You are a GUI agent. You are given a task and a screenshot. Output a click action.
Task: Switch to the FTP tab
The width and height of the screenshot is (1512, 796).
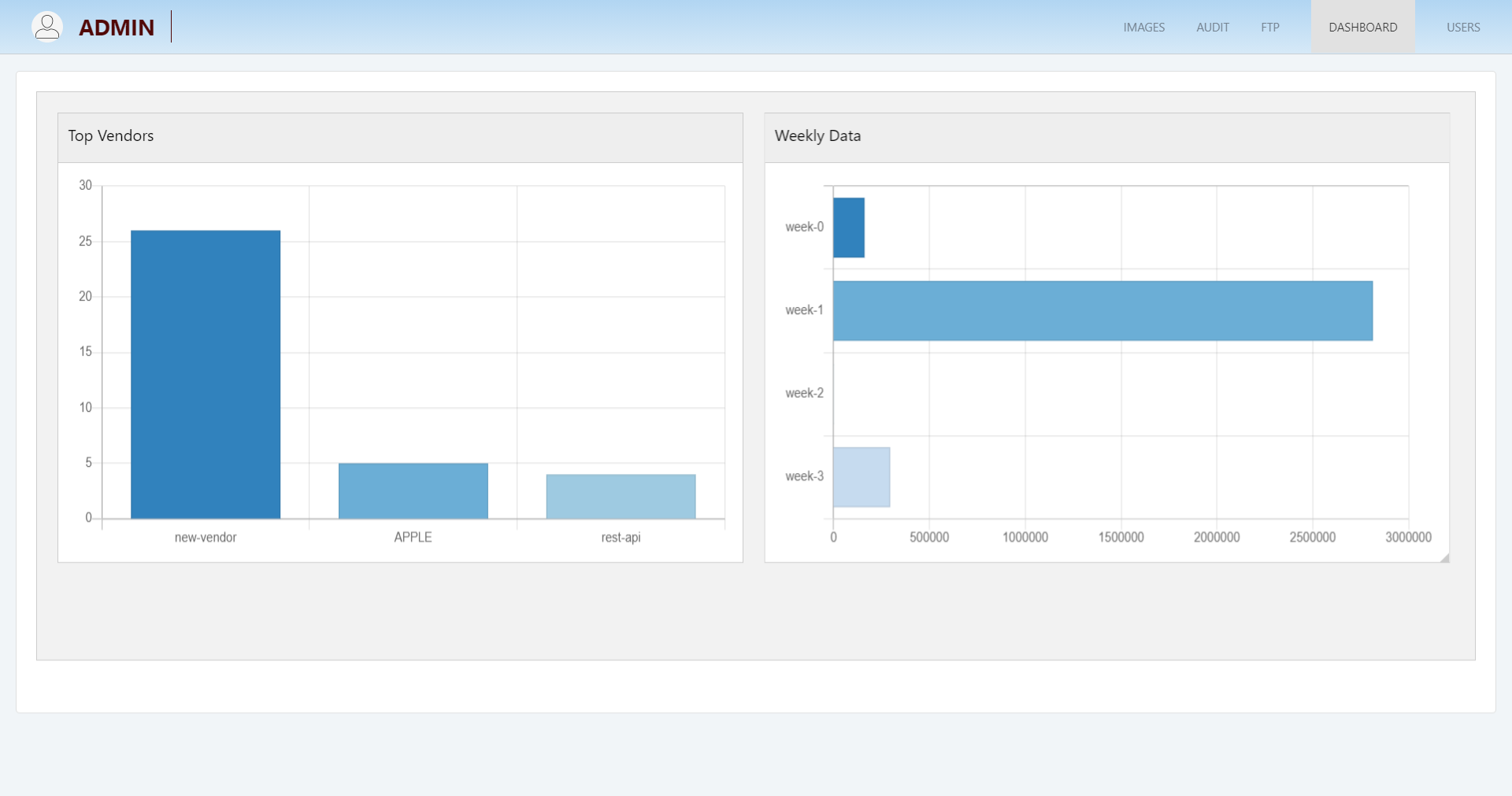point(1269,28)
